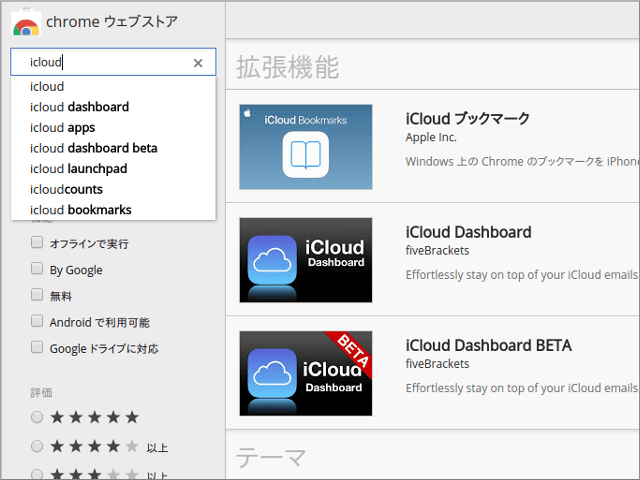The image size is (640, 480).
Task: Enable the Android で利用可能 checkbox
Action: pyautogui.click(x=37, y=321)
